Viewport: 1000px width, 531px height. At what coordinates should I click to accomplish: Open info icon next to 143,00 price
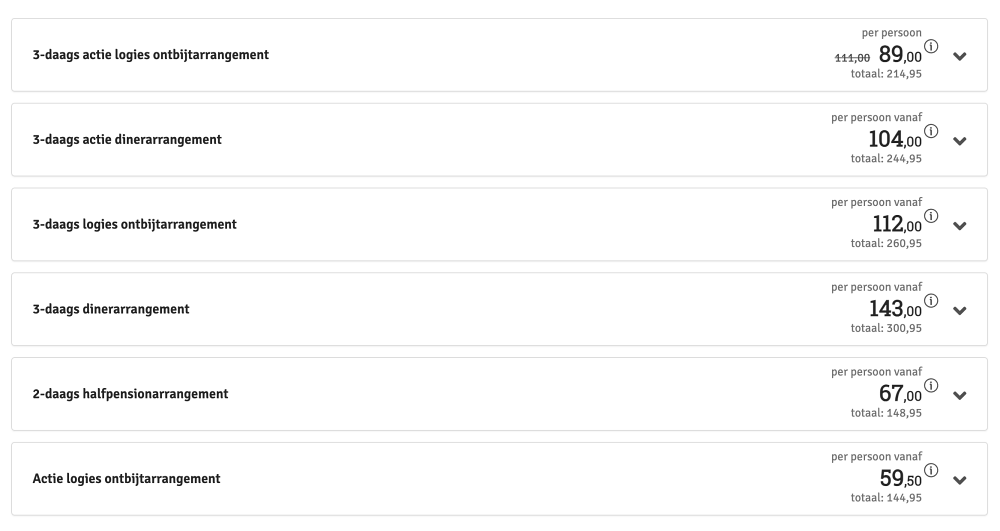pos(931,301)
